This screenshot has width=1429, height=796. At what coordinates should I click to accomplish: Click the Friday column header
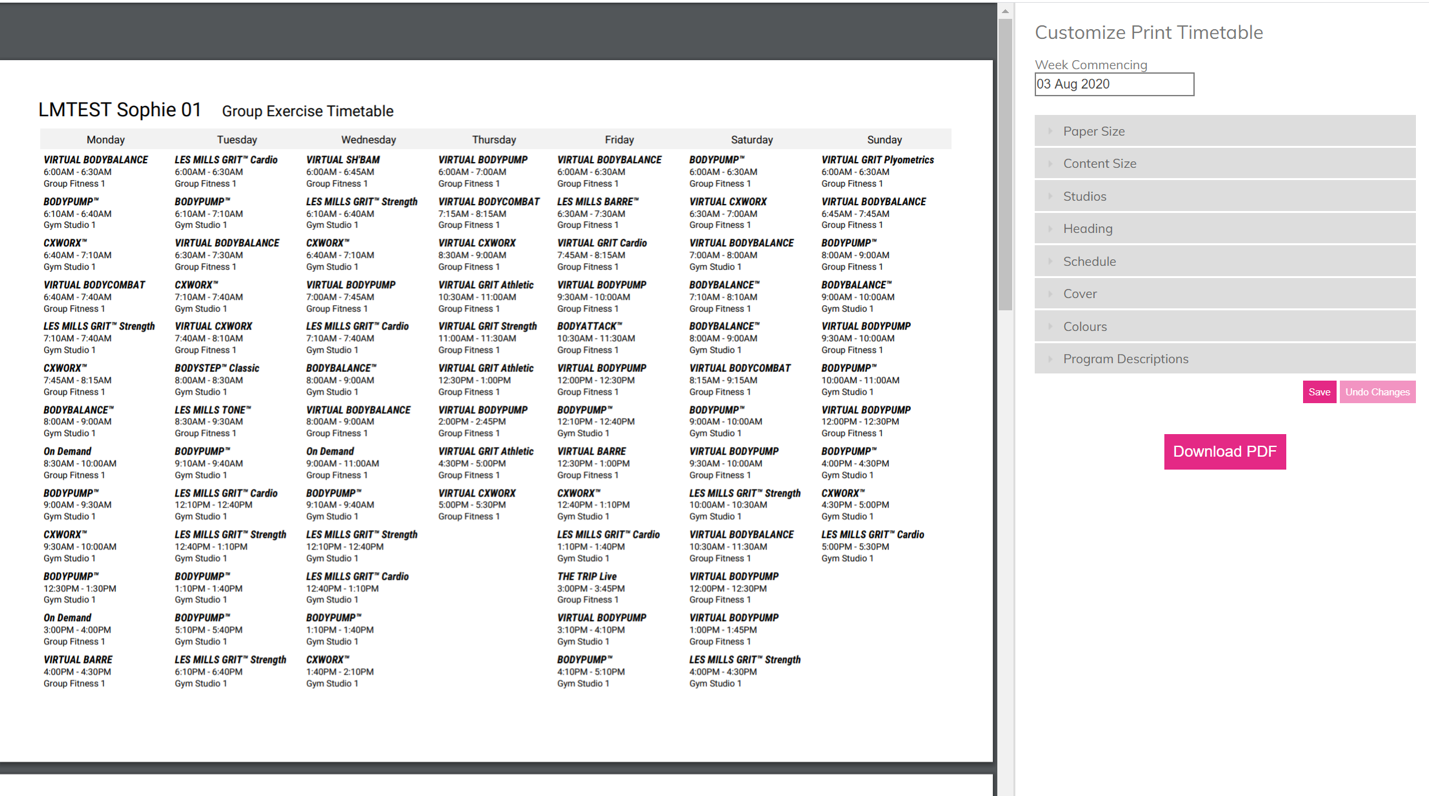[x=619, y=140]
